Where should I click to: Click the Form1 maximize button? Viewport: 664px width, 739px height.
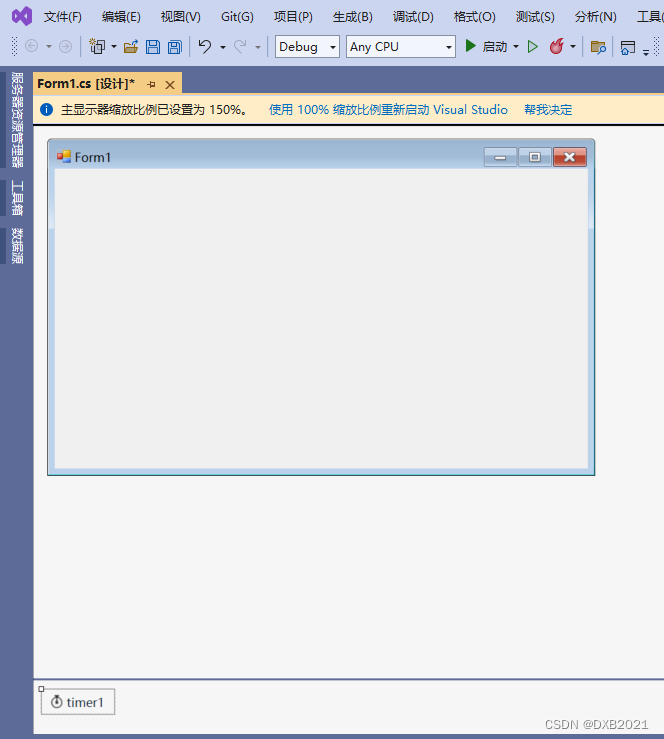tap(534, 157)
